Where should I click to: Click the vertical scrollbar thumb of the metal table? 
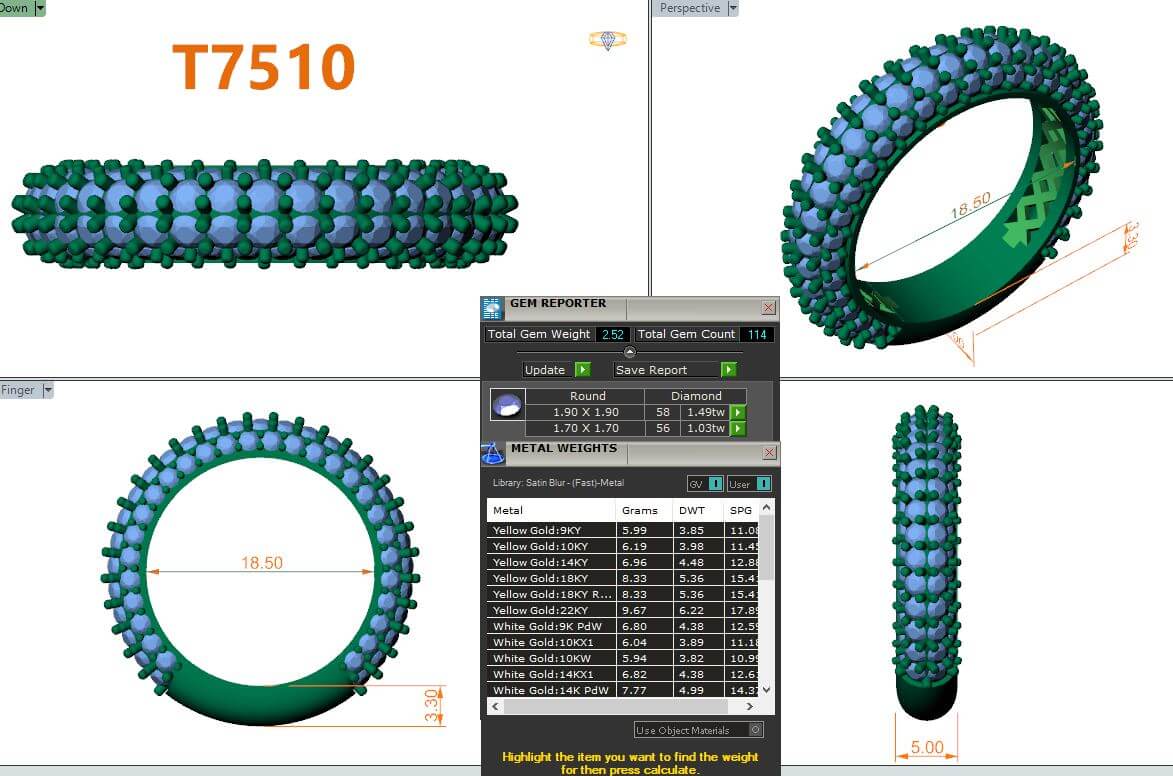pos(766,550)
